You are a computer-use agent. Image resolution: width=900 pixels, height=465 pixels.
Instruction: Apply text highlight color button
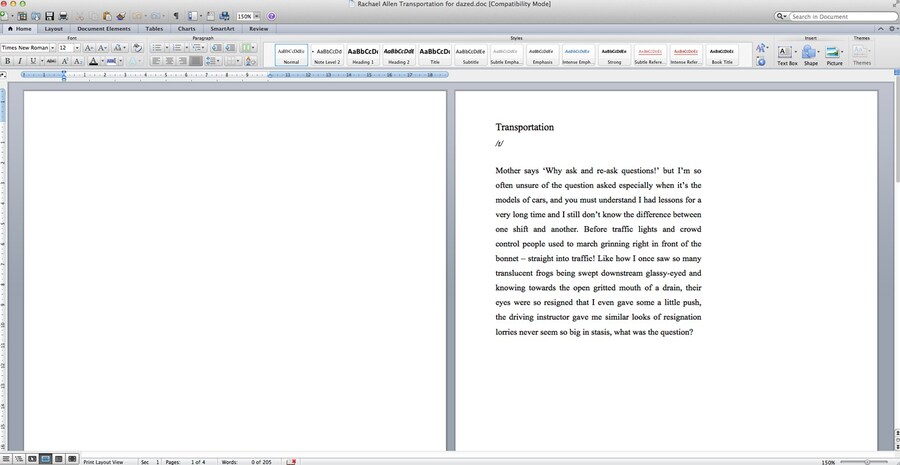(111, 61)
